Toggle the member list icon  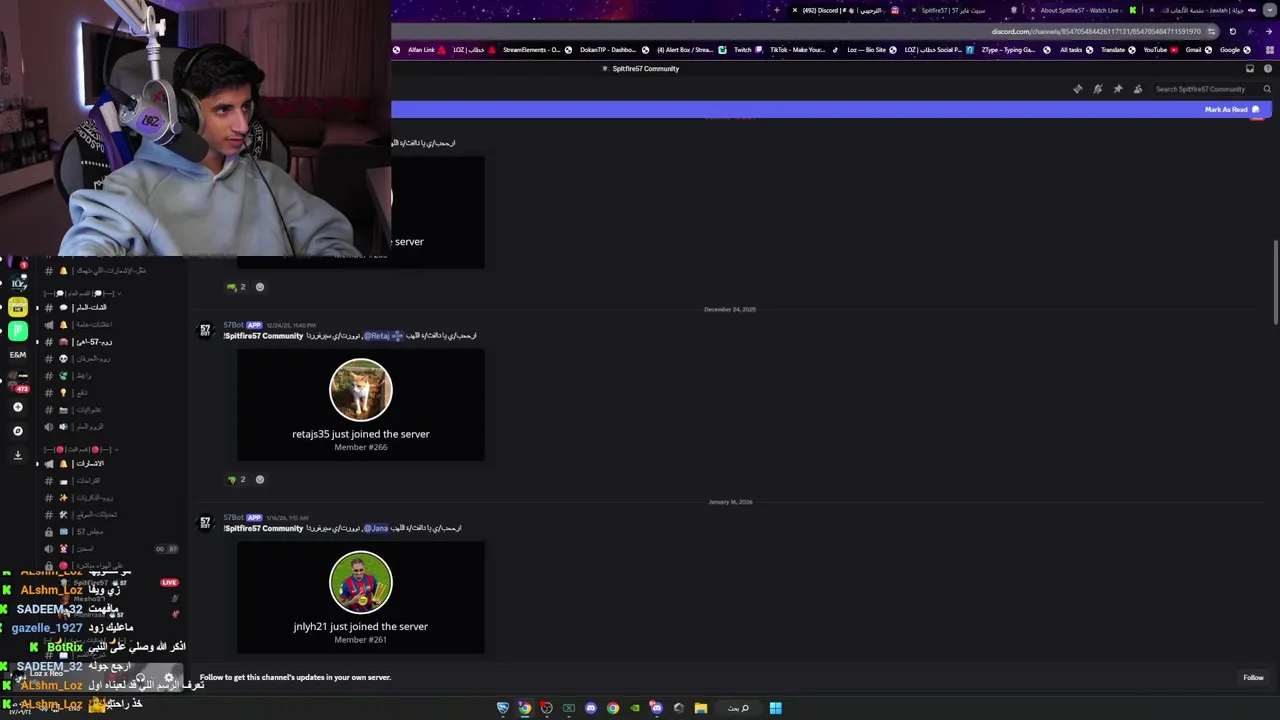pyautogui.click(x=1138, y=89)
